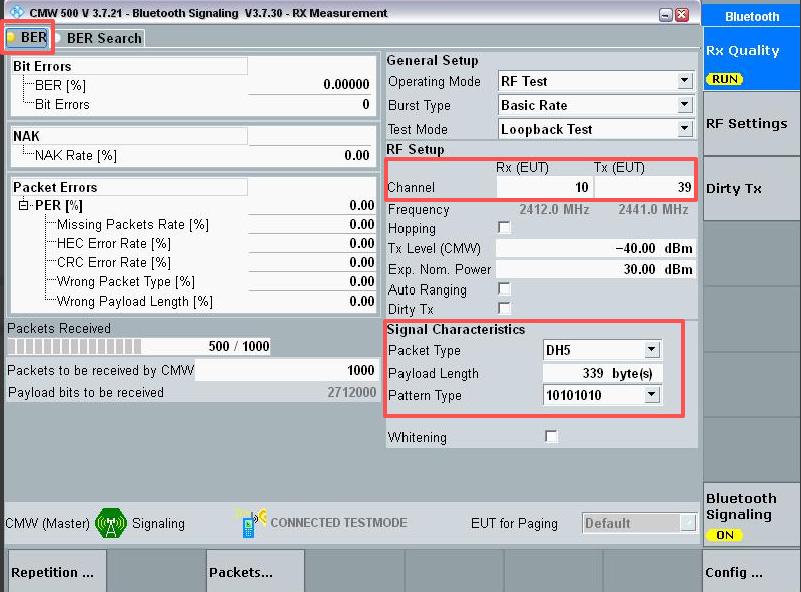Click the Rx (EUT) channel field
The width and height of the screenshot is (801, 592).
pyautogui.click(x=544, y=187)
